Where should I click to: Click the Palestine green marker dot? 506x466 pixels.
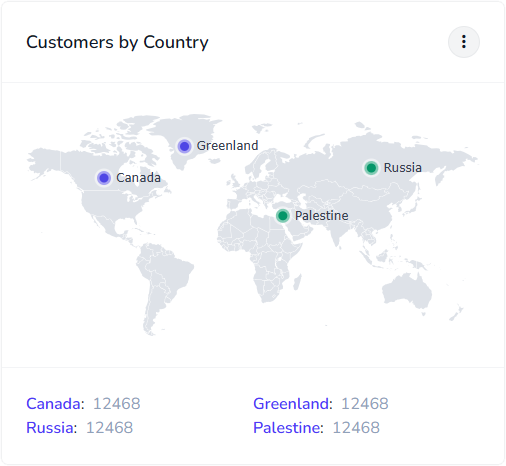pos(283,216)
